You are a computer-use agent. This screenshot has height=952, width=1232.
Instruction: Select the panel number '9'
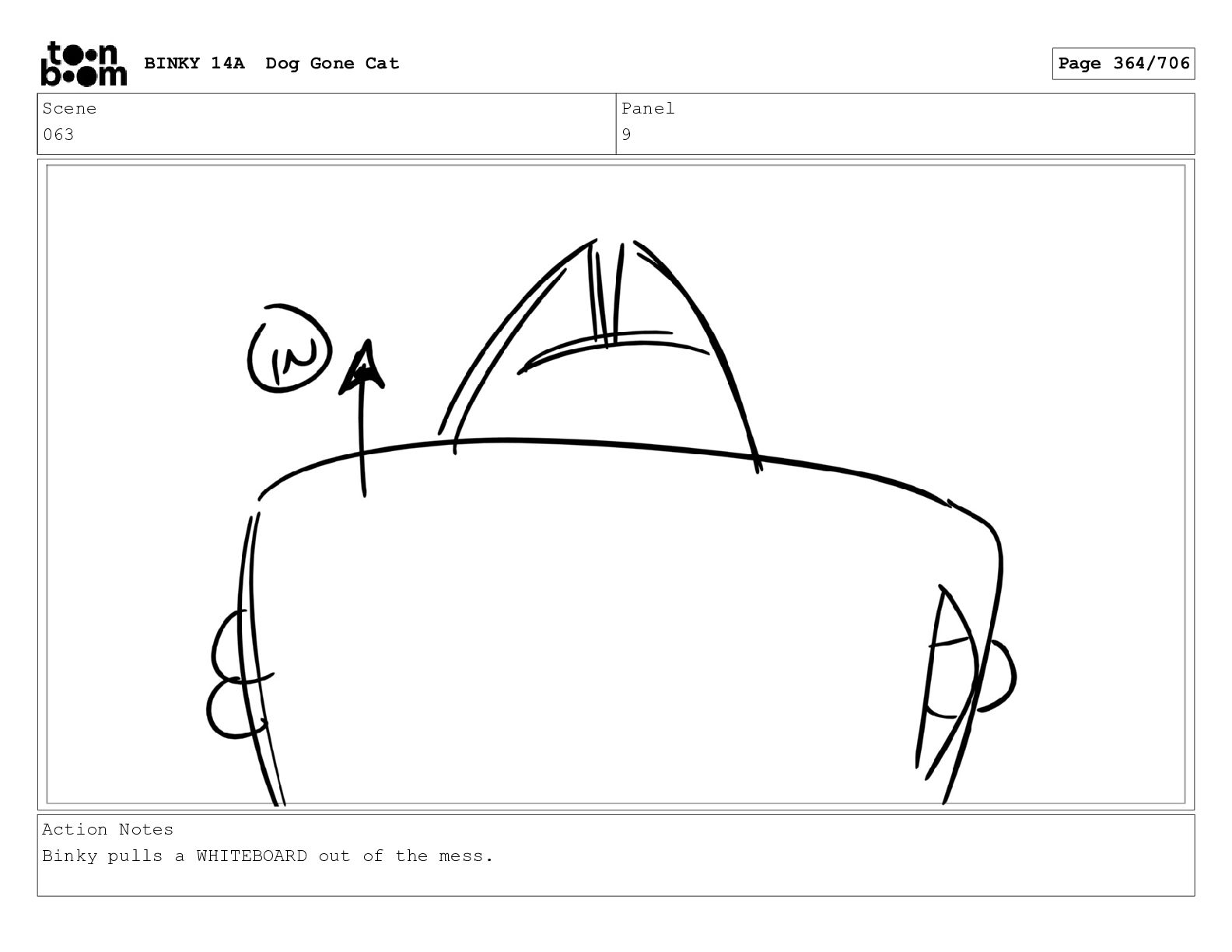[x=627, y=135]
